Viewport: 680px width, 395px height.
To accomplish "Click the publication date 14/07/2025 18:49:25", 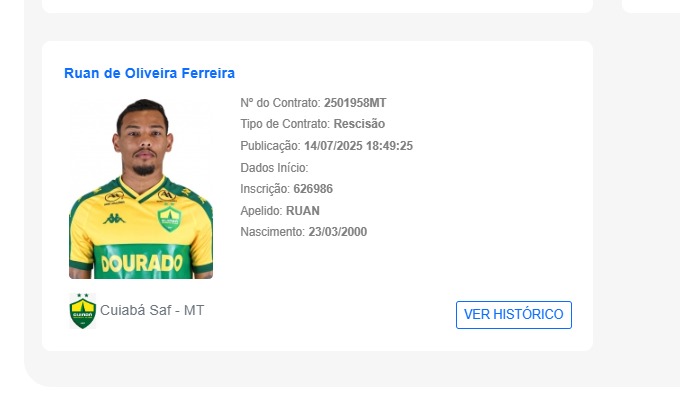I will tap(358, 146).
